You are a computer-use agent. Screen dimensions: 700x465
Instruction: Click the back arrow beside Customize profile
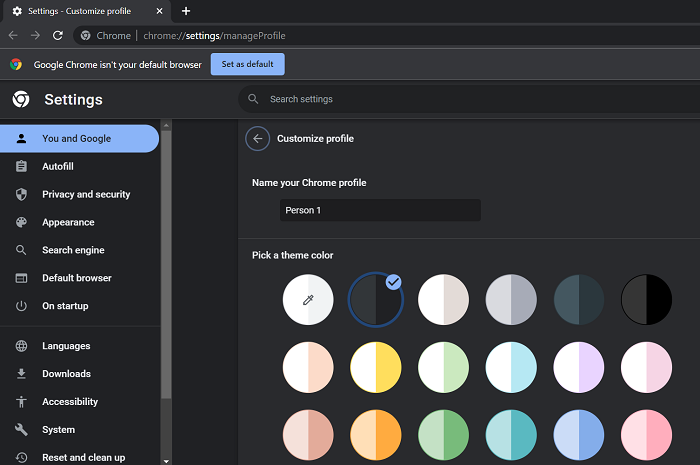258,139
